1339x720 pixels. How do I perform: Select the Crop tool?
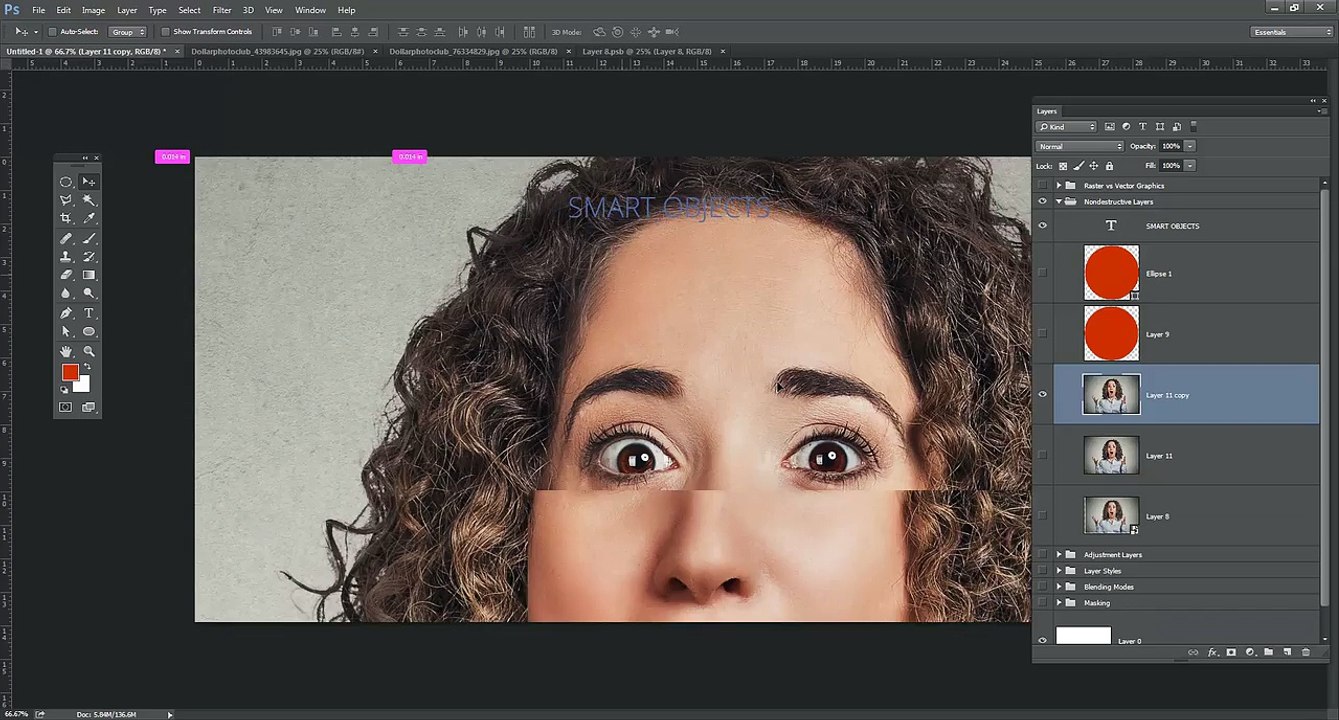66,218
